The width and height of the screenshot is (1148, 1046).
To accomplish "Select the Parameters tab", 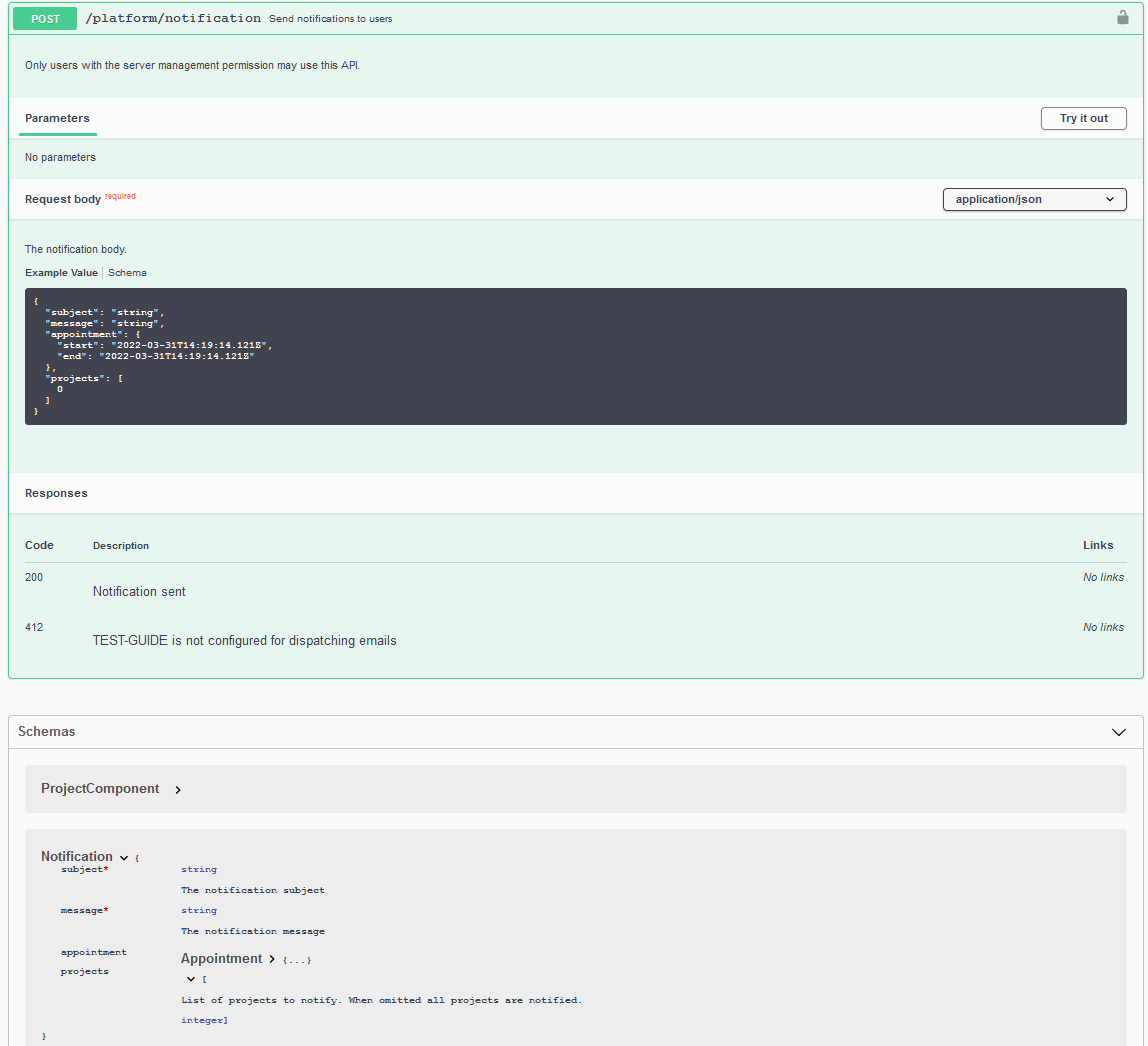I will click(57, 118).
